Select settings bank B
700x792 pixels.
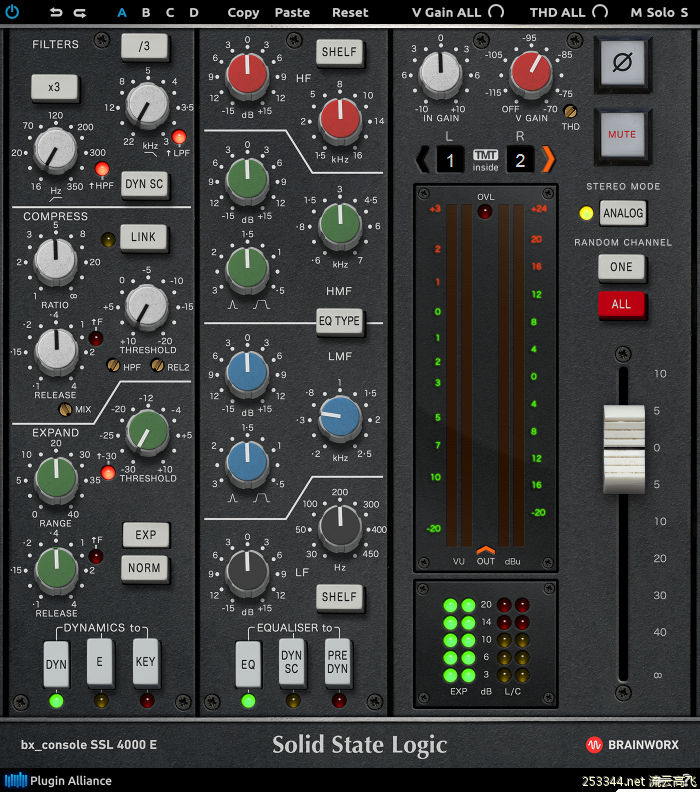[146, 13]
